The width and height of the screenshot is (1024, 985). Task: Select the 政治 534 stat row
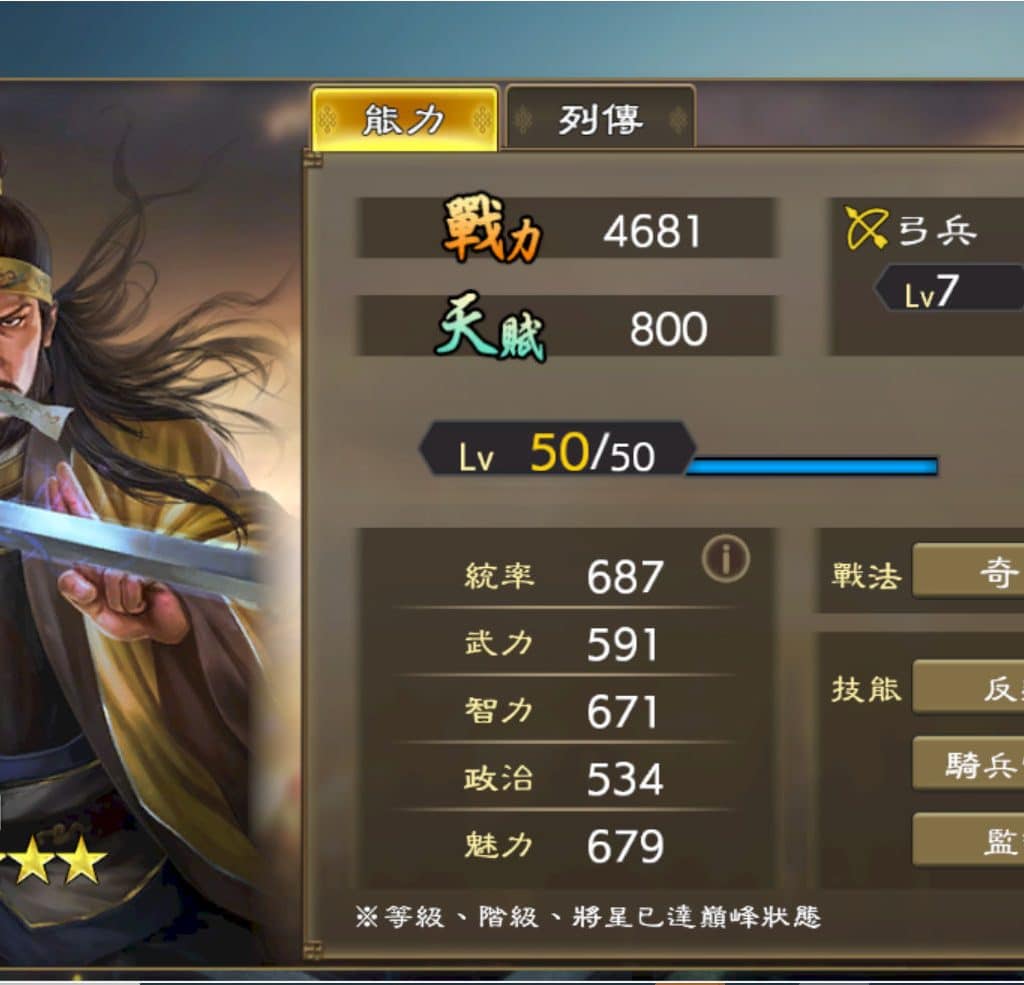tap(563, 778)
